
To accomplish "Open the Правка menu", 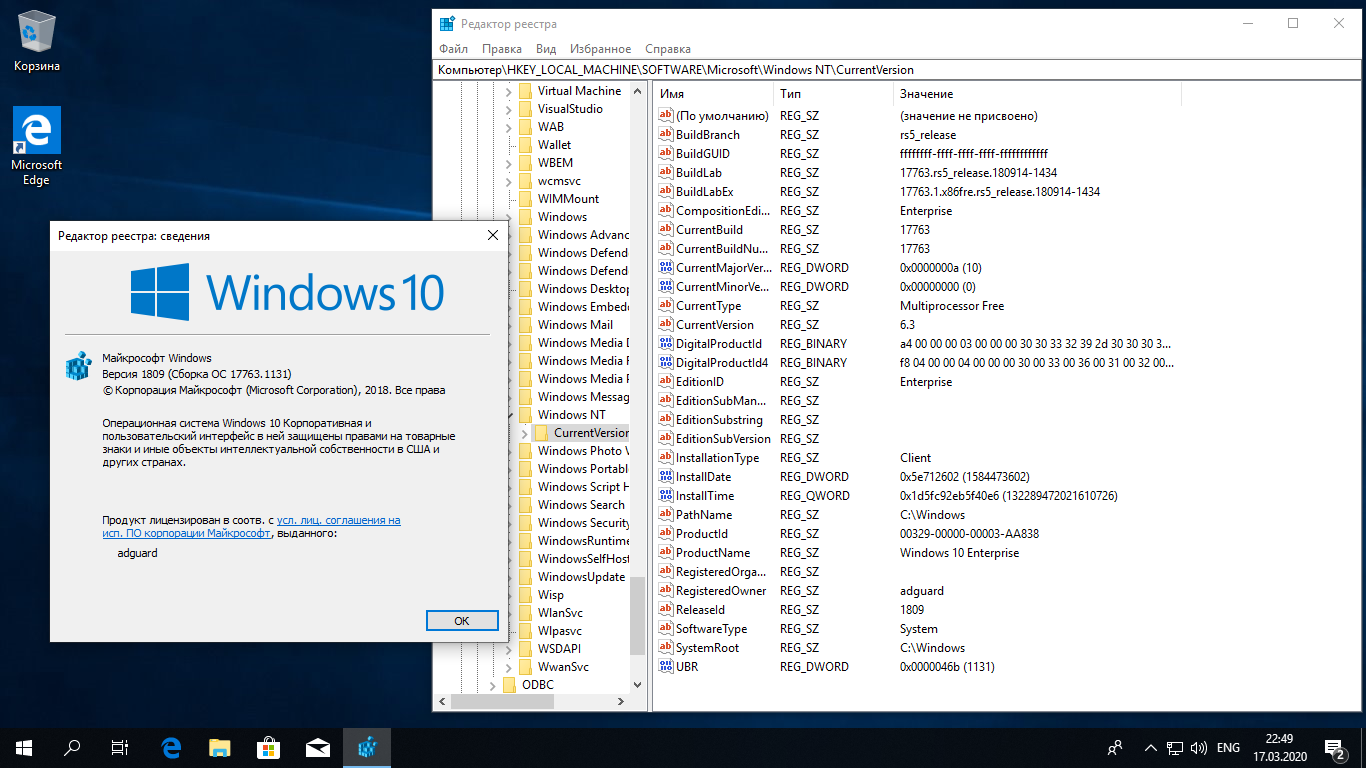I will pyautogui.click(x=501, y=49).
